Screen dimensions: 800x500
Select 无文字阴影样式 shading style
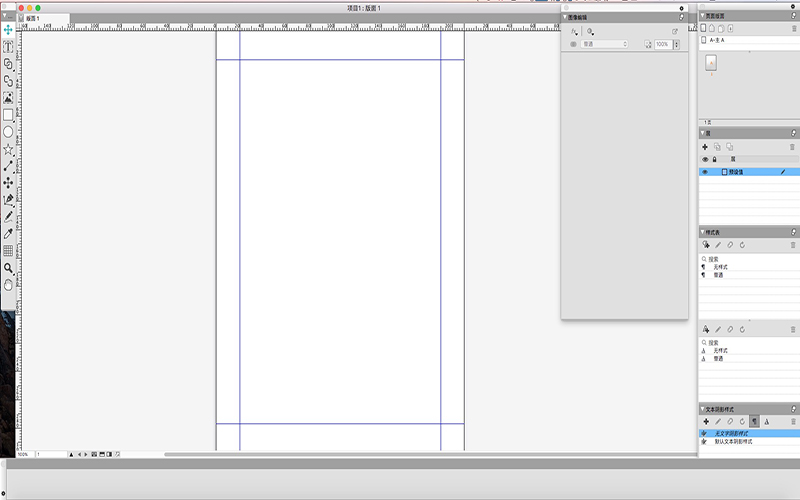tap(749, 434)
